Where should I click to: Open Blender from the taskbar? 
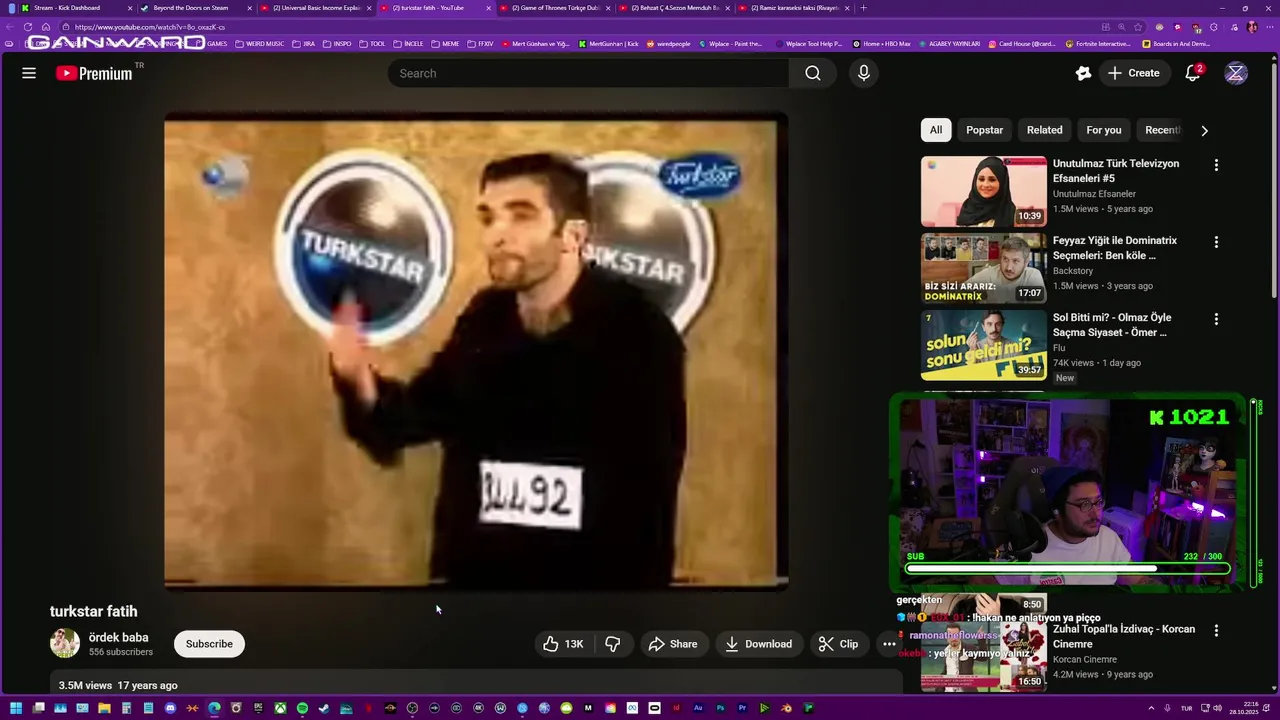pyautogui.click(x=786, y=709)
